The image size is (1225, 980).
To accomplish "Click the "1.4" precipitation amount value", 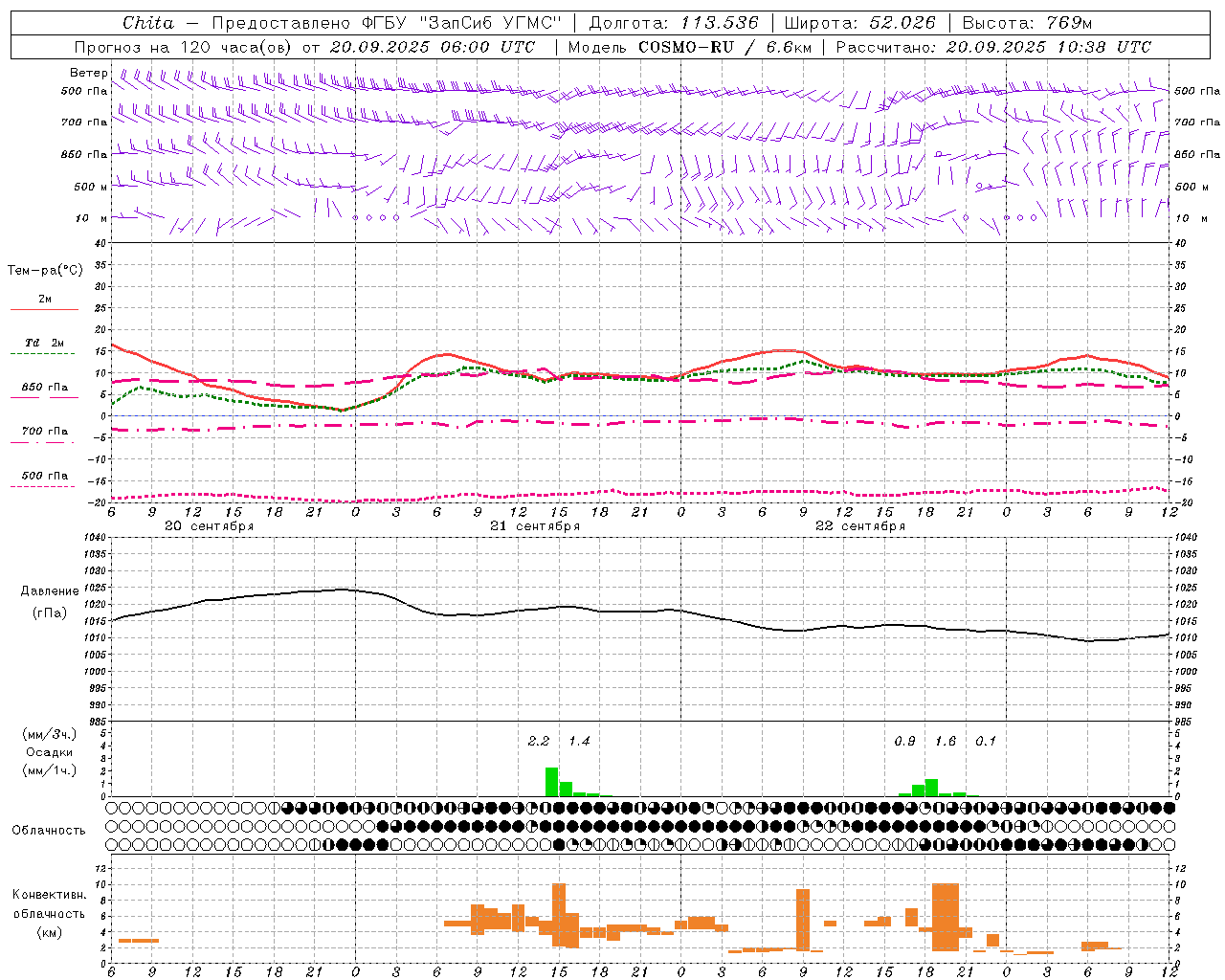I will coord(579,742).
